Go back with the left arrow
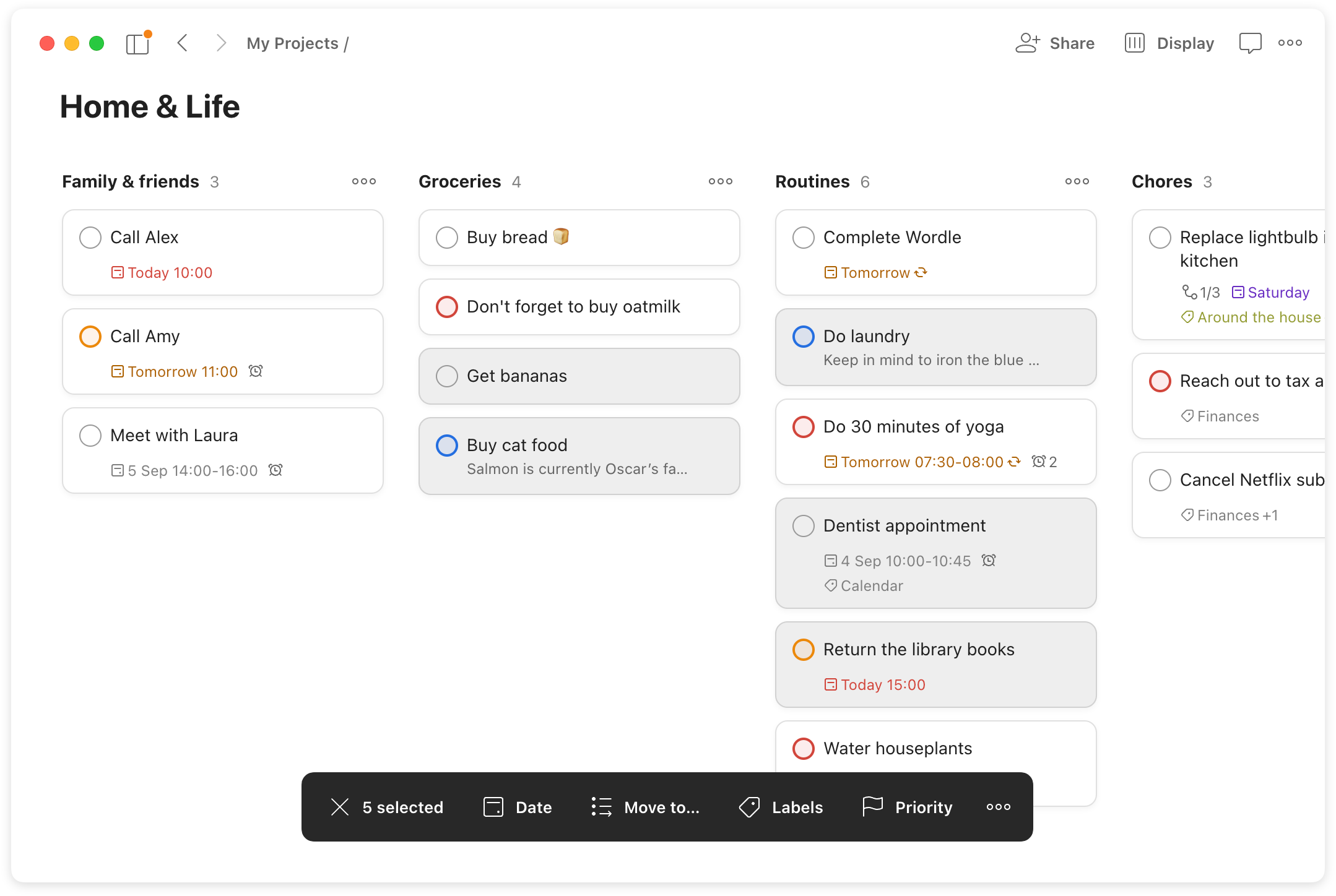Viewport: 1336px width, 896px height. pos(183,43)
